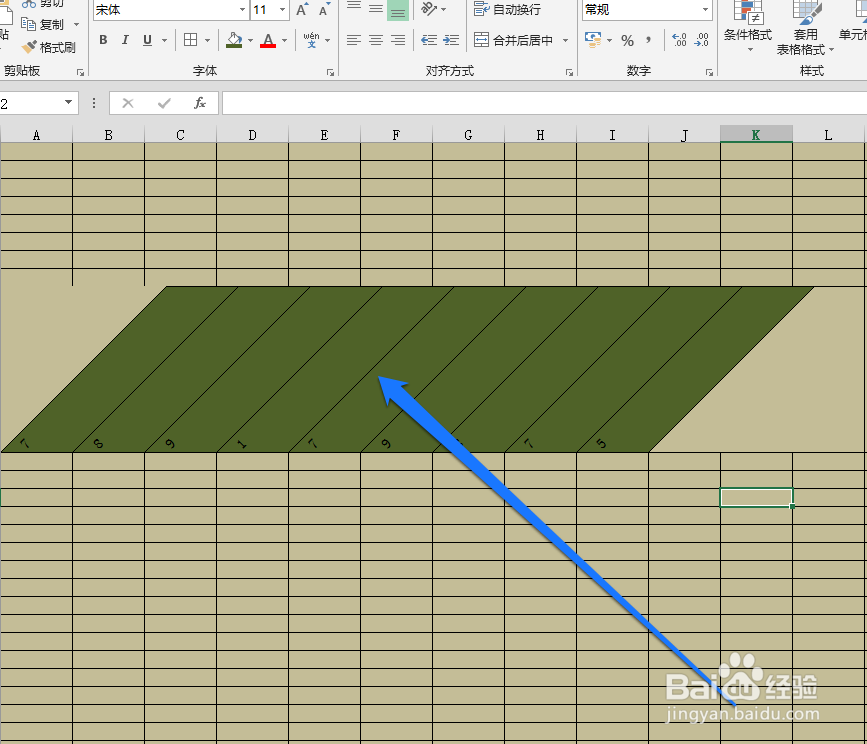
Task: Apply the red font color
Action: pos(268,40)
